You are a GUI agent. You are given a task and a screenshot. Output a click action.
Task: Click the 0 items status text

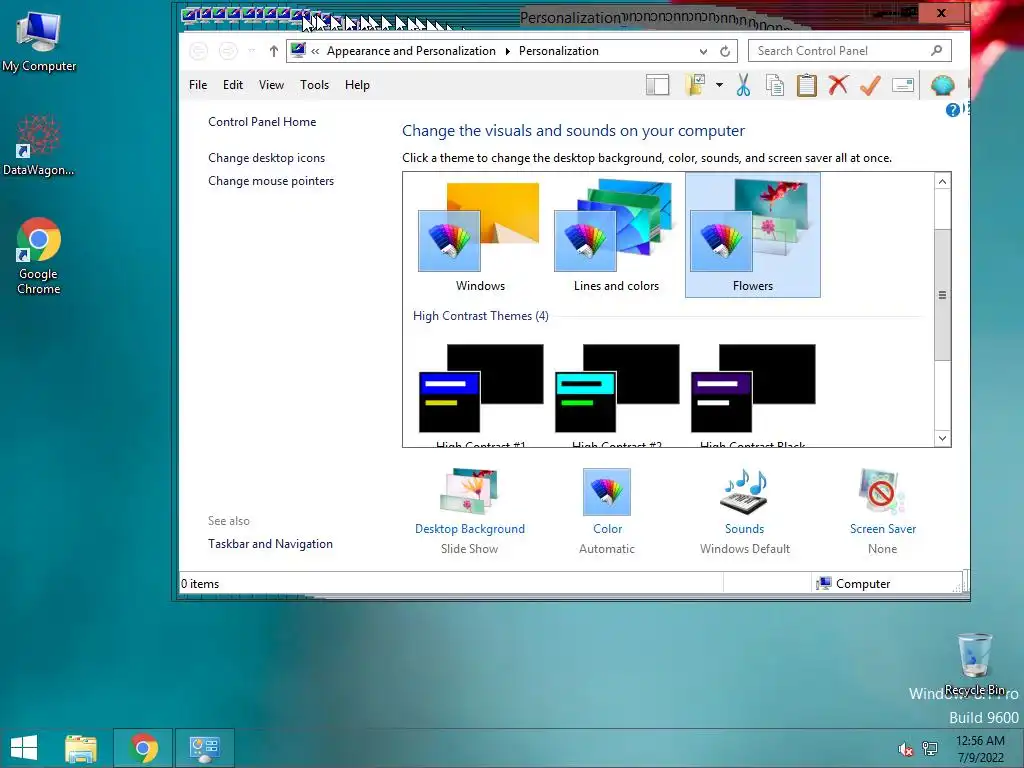tap(200, 584)
